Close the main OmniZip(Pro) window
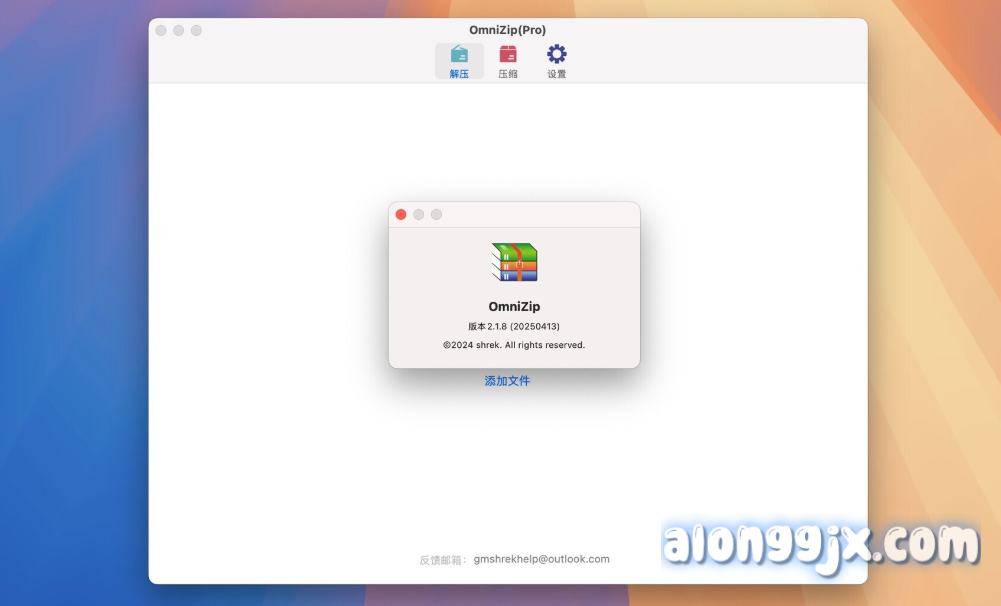 click(161, 31)
